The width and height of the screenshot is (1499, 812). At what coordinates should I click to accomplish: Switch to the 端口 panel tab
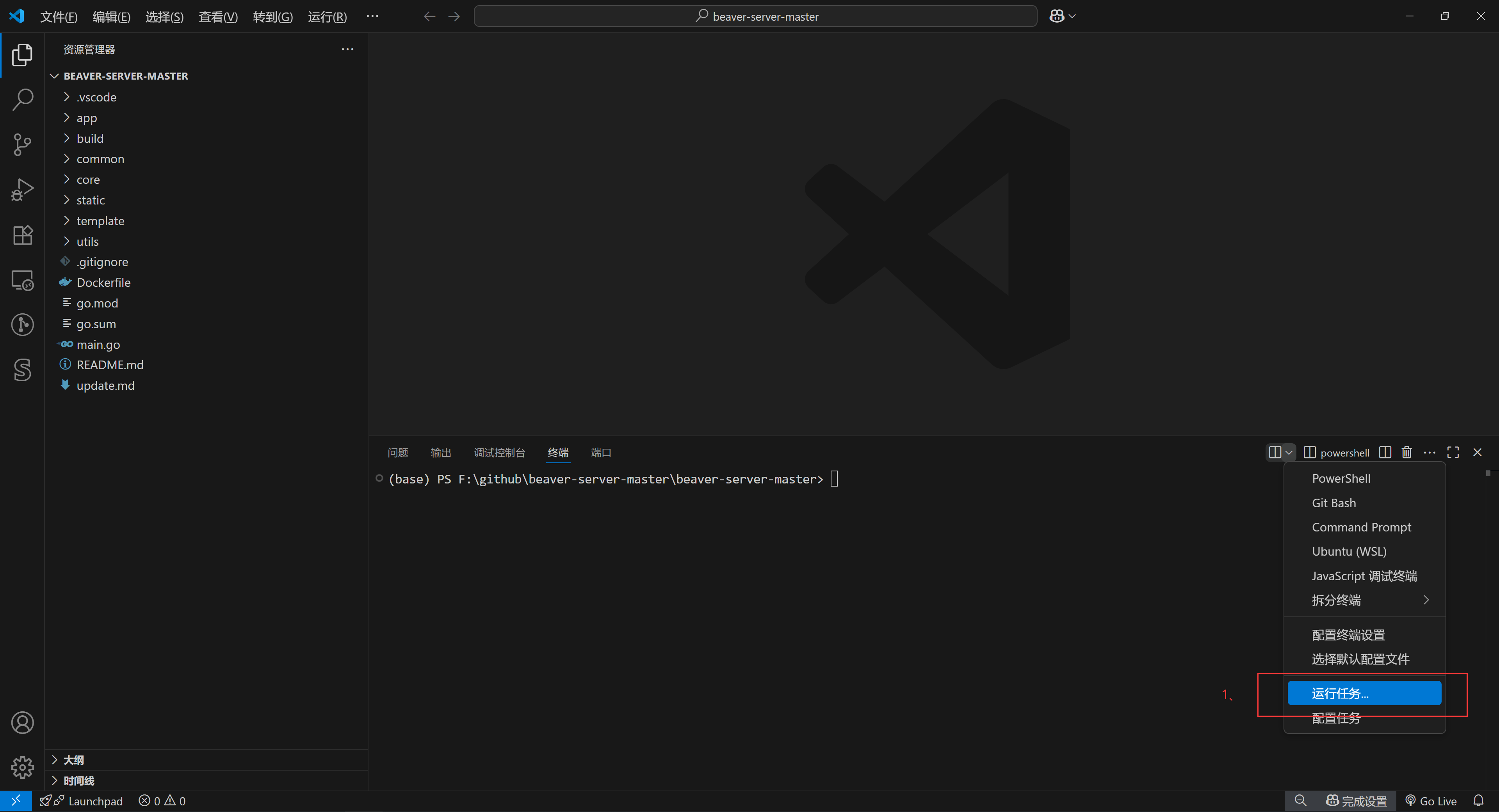(601, 453)
